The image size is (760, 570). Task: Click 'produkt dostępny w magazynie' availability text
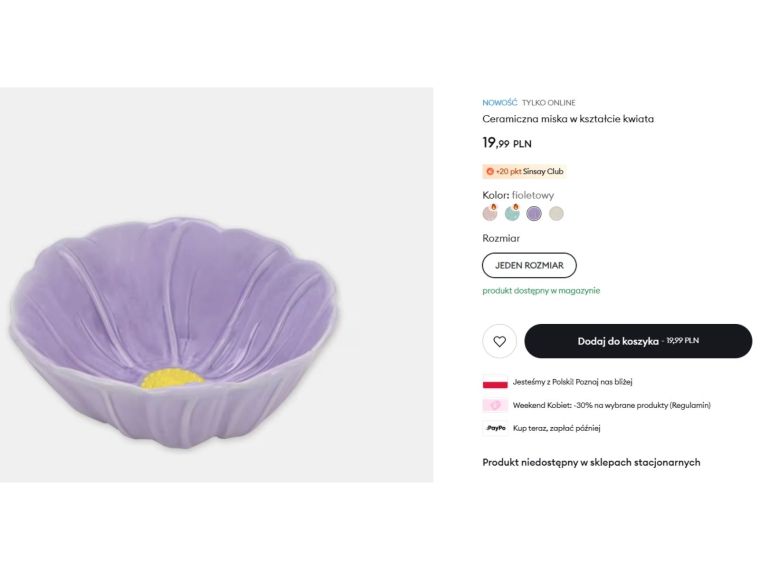[x=541, y=291]
